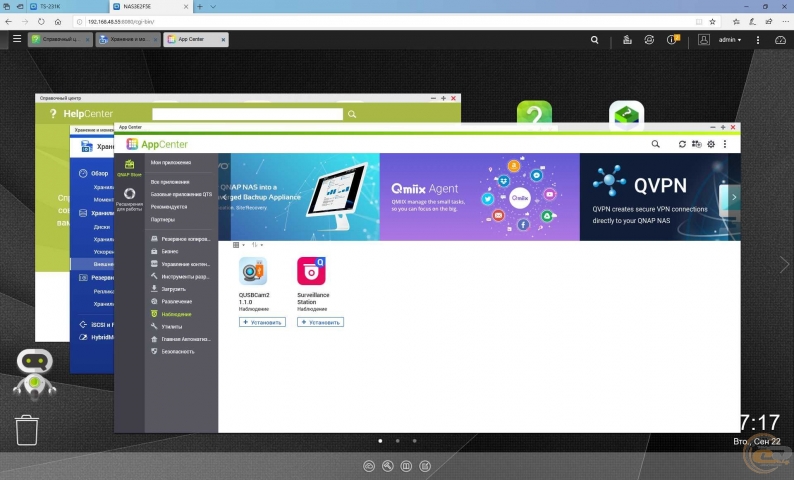Go to next desktop page arrow
Screen dimensions: 794x480
pyautogui.click(x=784, y=264)
